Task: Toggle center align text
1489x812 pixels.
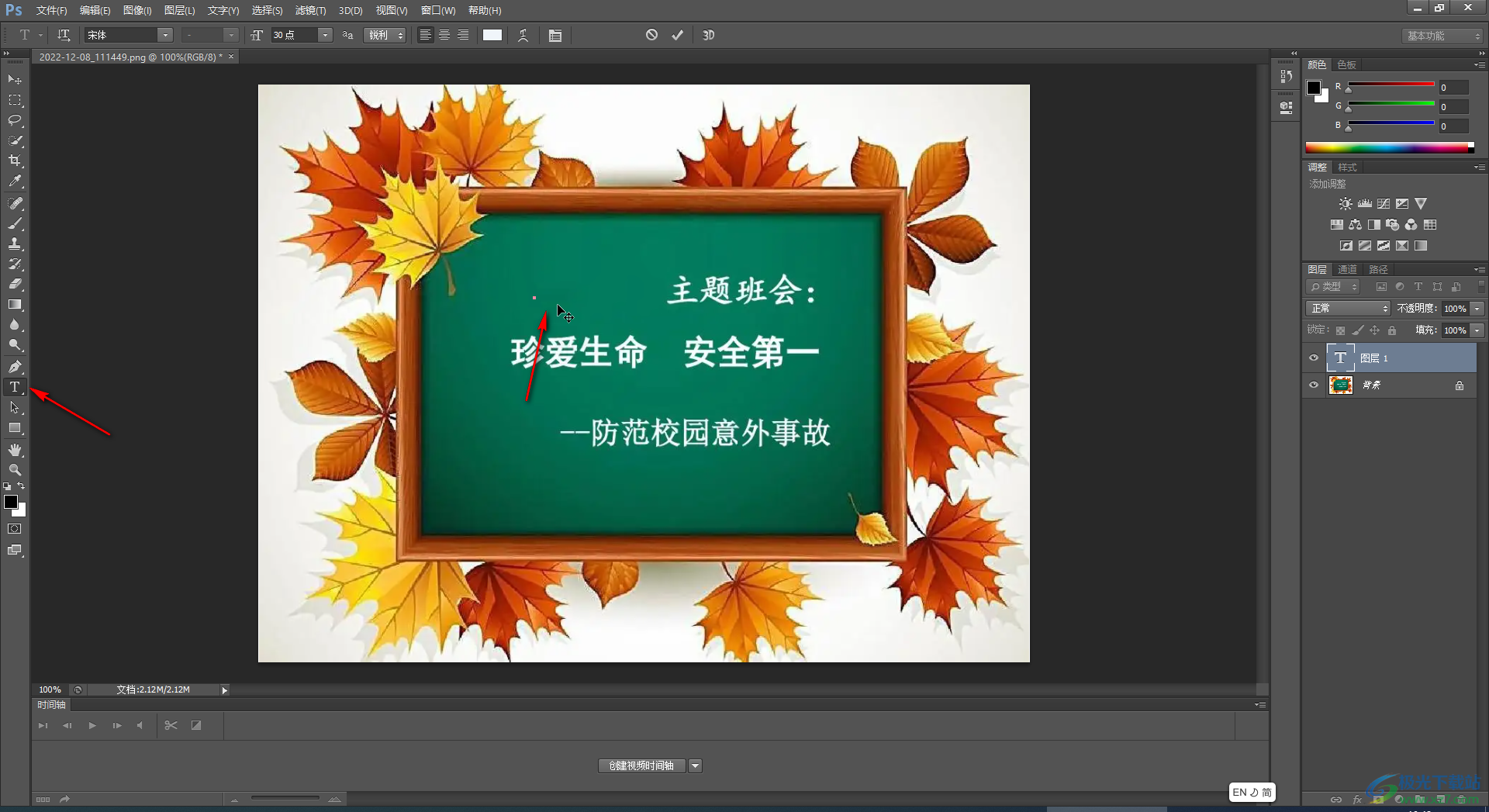Action: [444, 35]
